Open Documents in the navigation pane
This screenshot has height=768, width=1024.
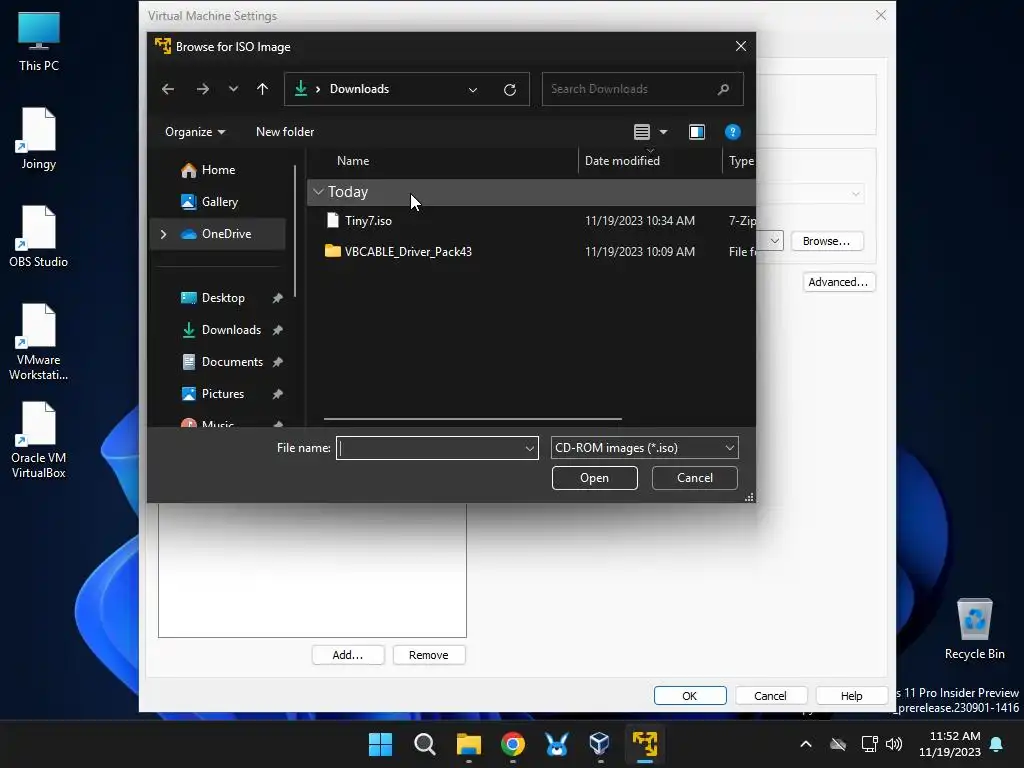coord(232,362)
